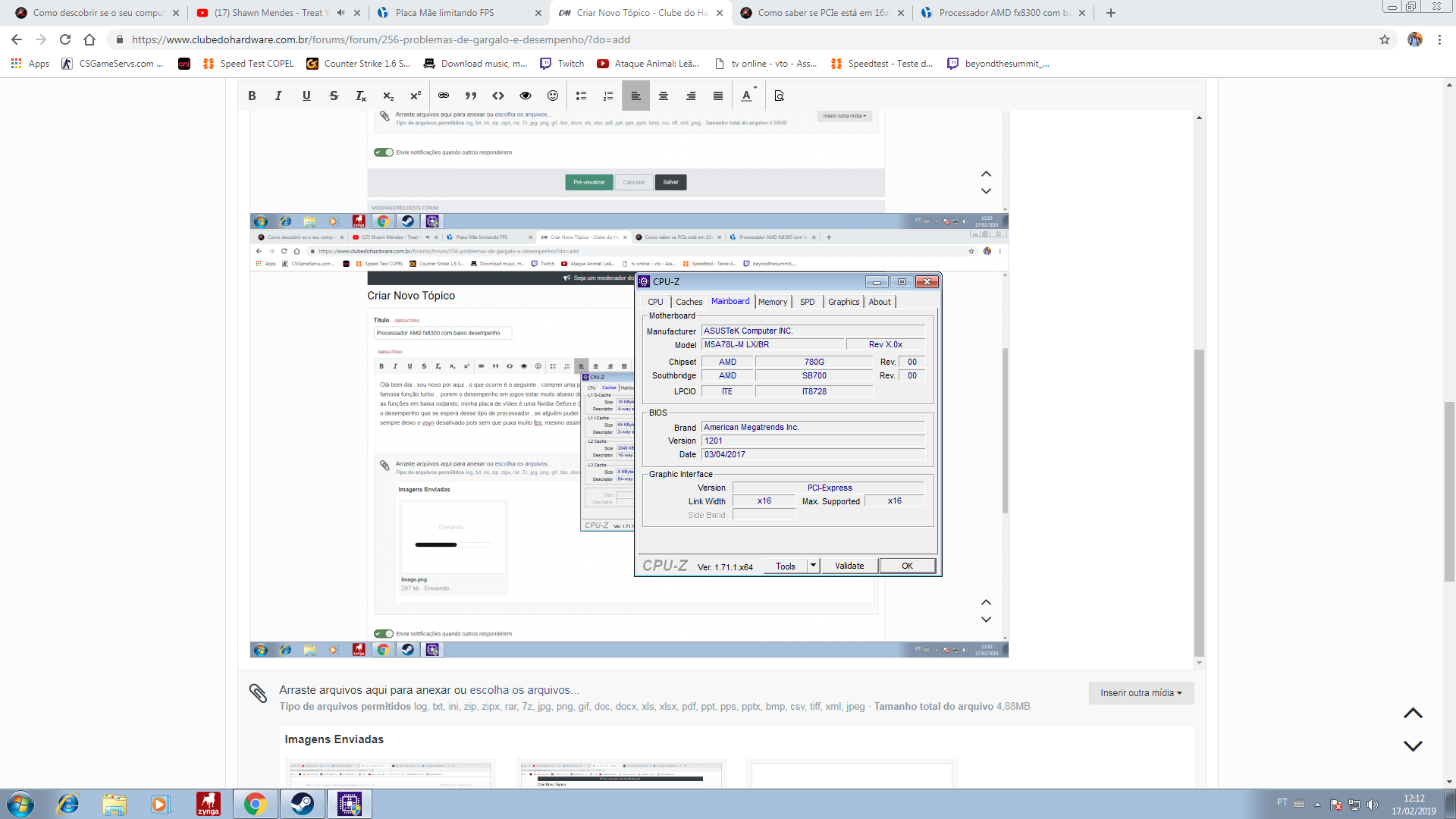Center align text in the editor

pos(664,96)
